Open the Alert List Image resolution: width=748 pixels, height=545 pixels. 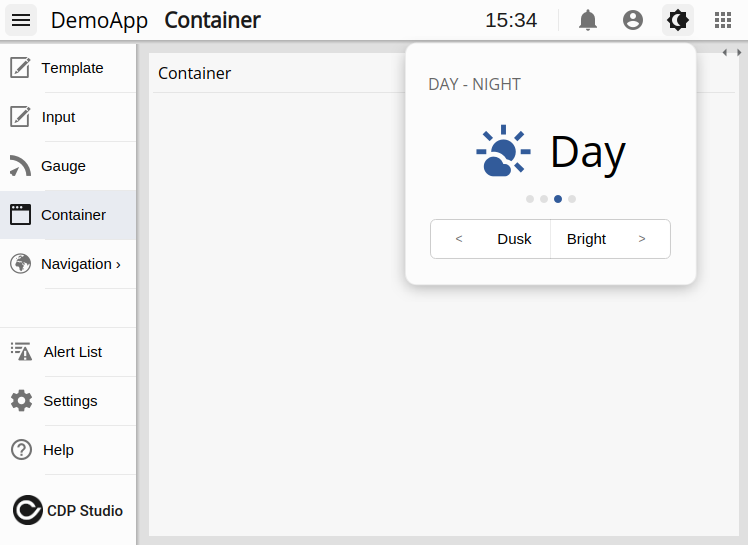pos(72,352)
